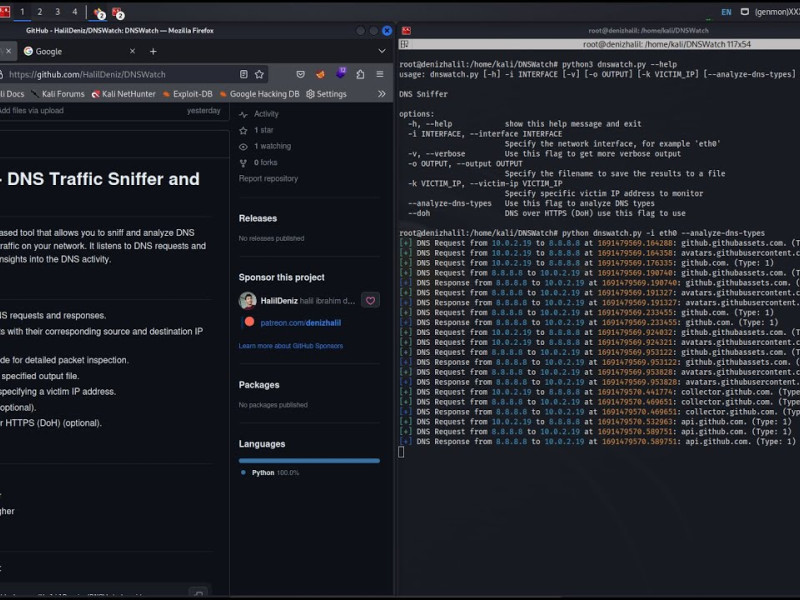Click the blue Languages progress bar
Screen dimensions: 800x600
309,461
